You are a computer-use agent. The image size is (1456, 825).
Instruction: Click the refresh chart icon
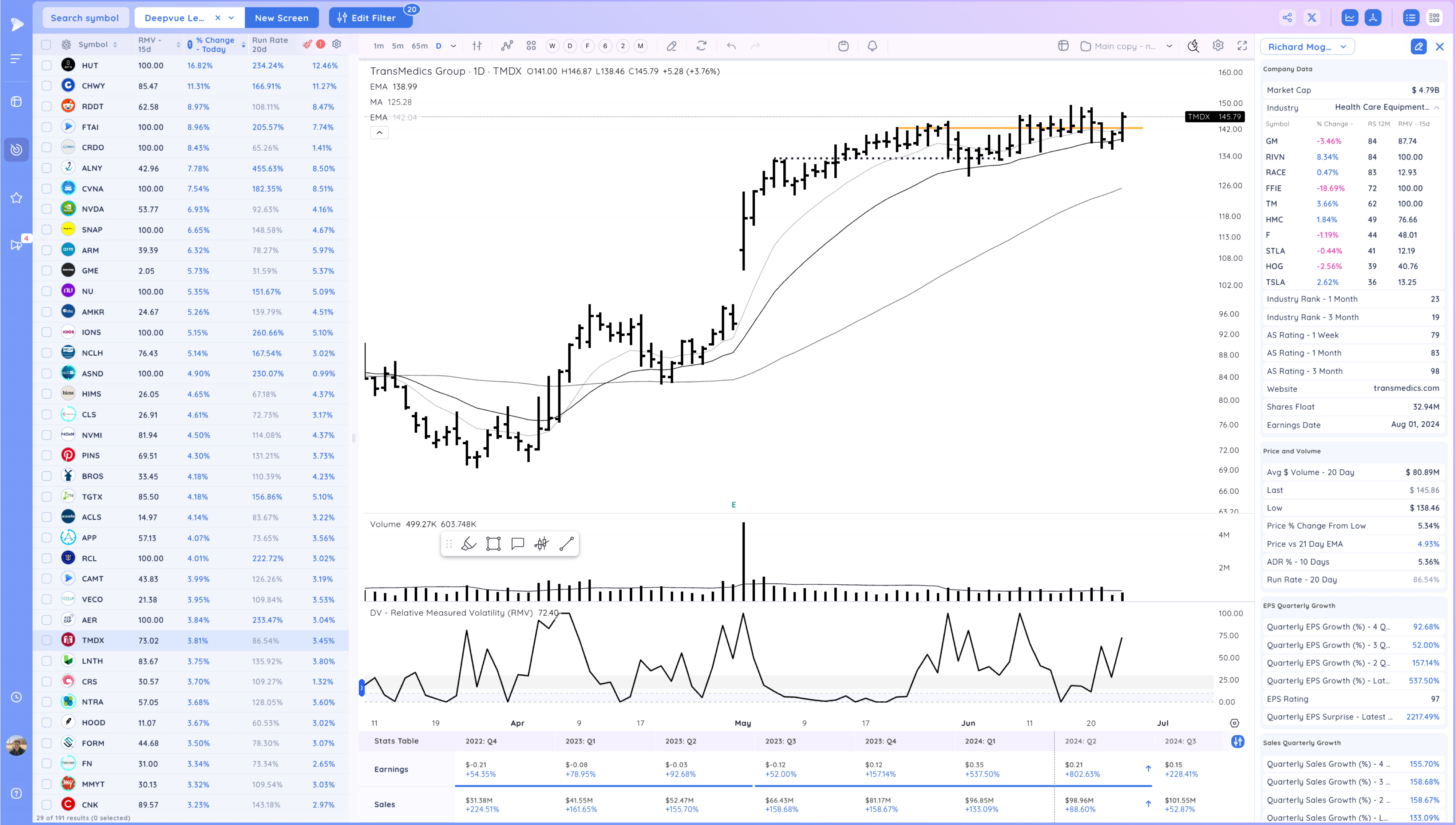tap(701, 46)
